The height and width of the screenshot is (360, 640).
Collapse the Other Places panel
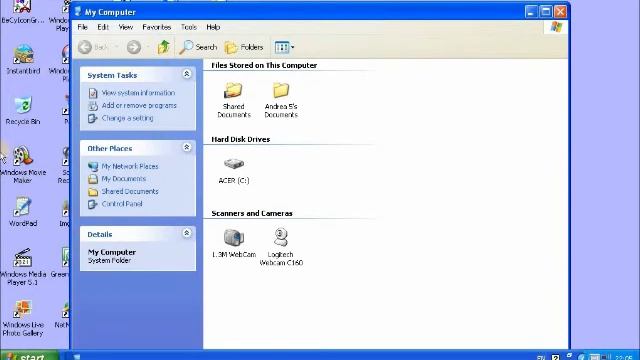click(x=187, y=147)
